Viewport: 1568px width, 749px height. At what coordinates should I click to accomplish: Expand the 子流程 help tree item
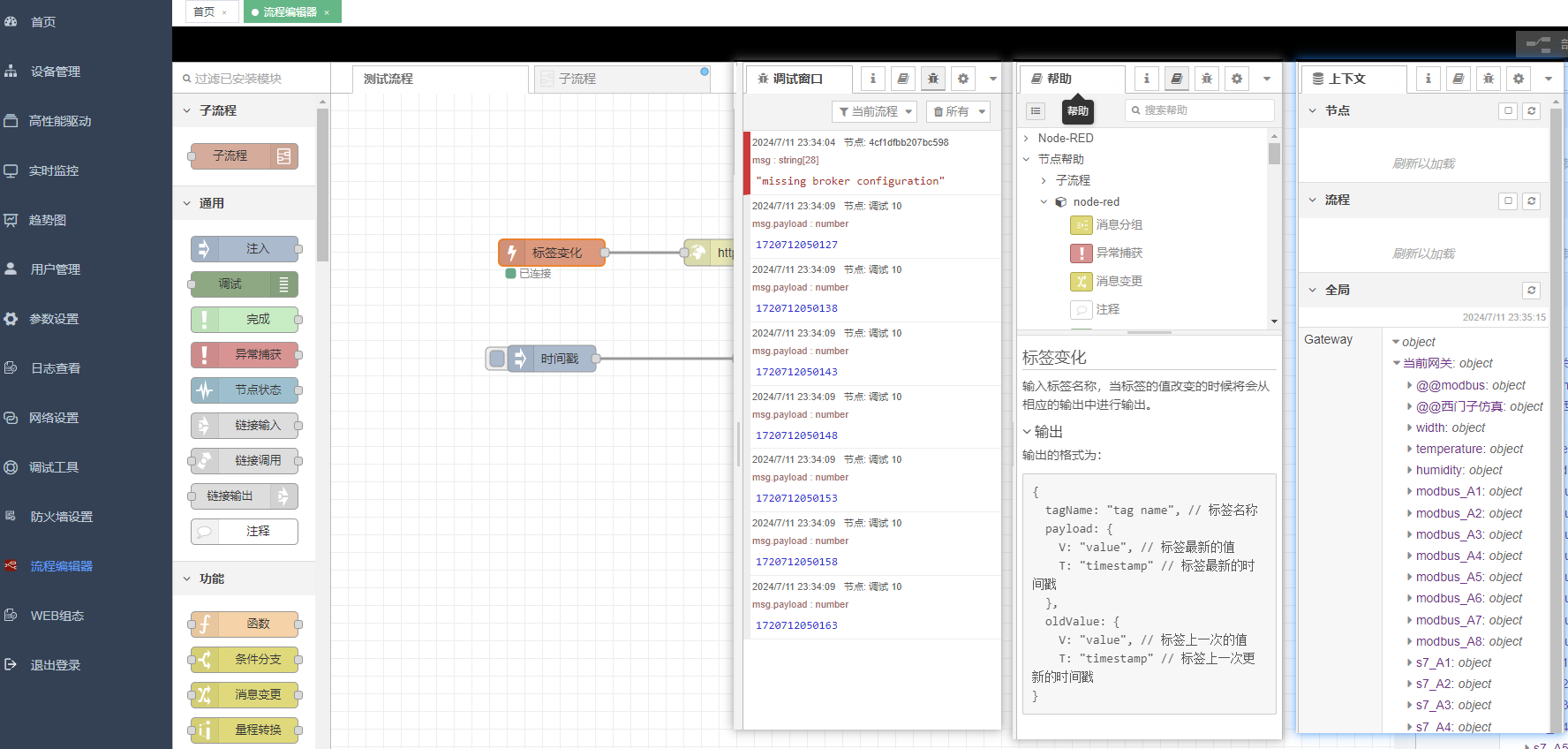(x=1044, y=180)
